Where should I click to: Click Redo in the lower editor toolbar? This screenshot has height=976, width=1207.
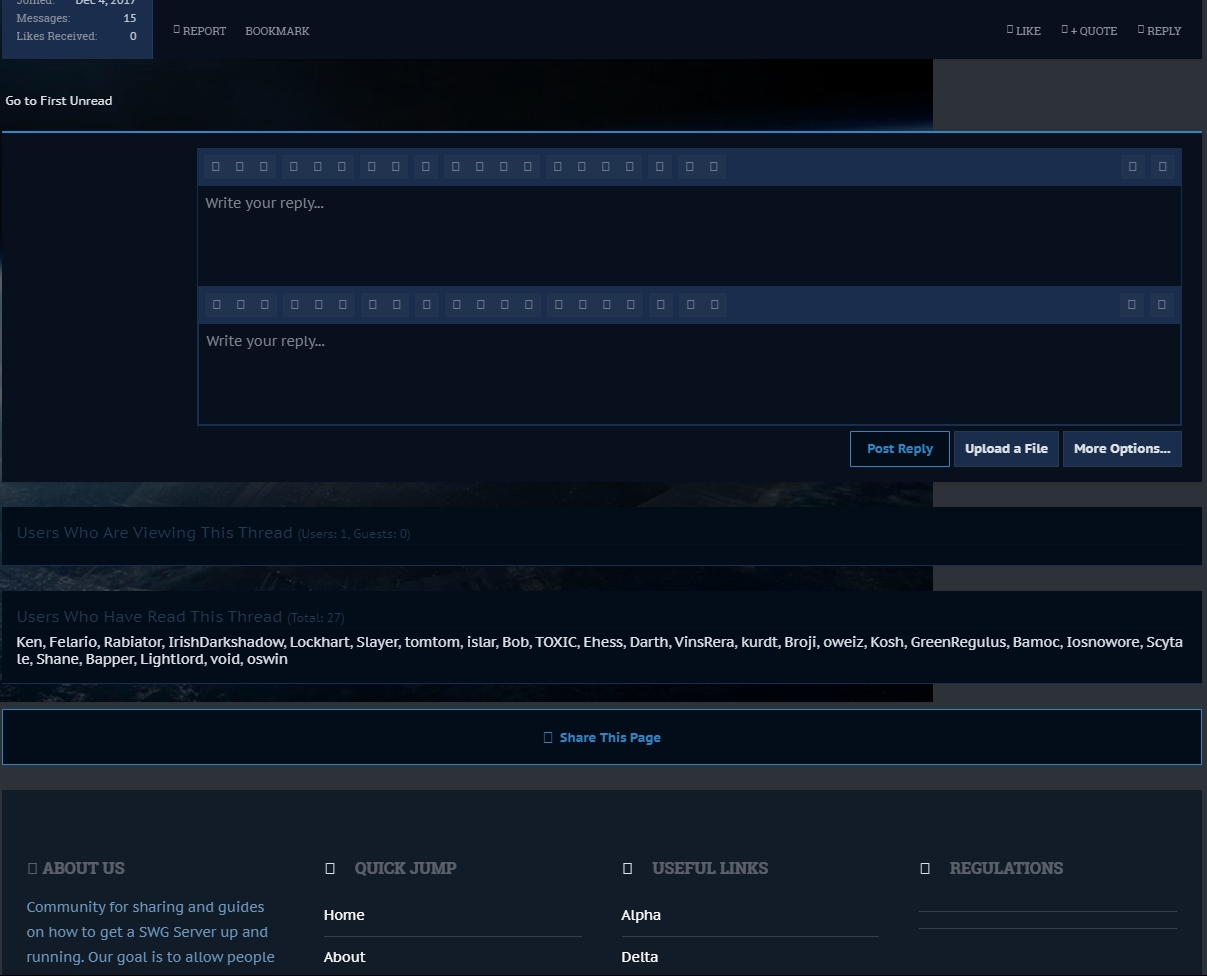pyautogui.click(x=714, y=305)
